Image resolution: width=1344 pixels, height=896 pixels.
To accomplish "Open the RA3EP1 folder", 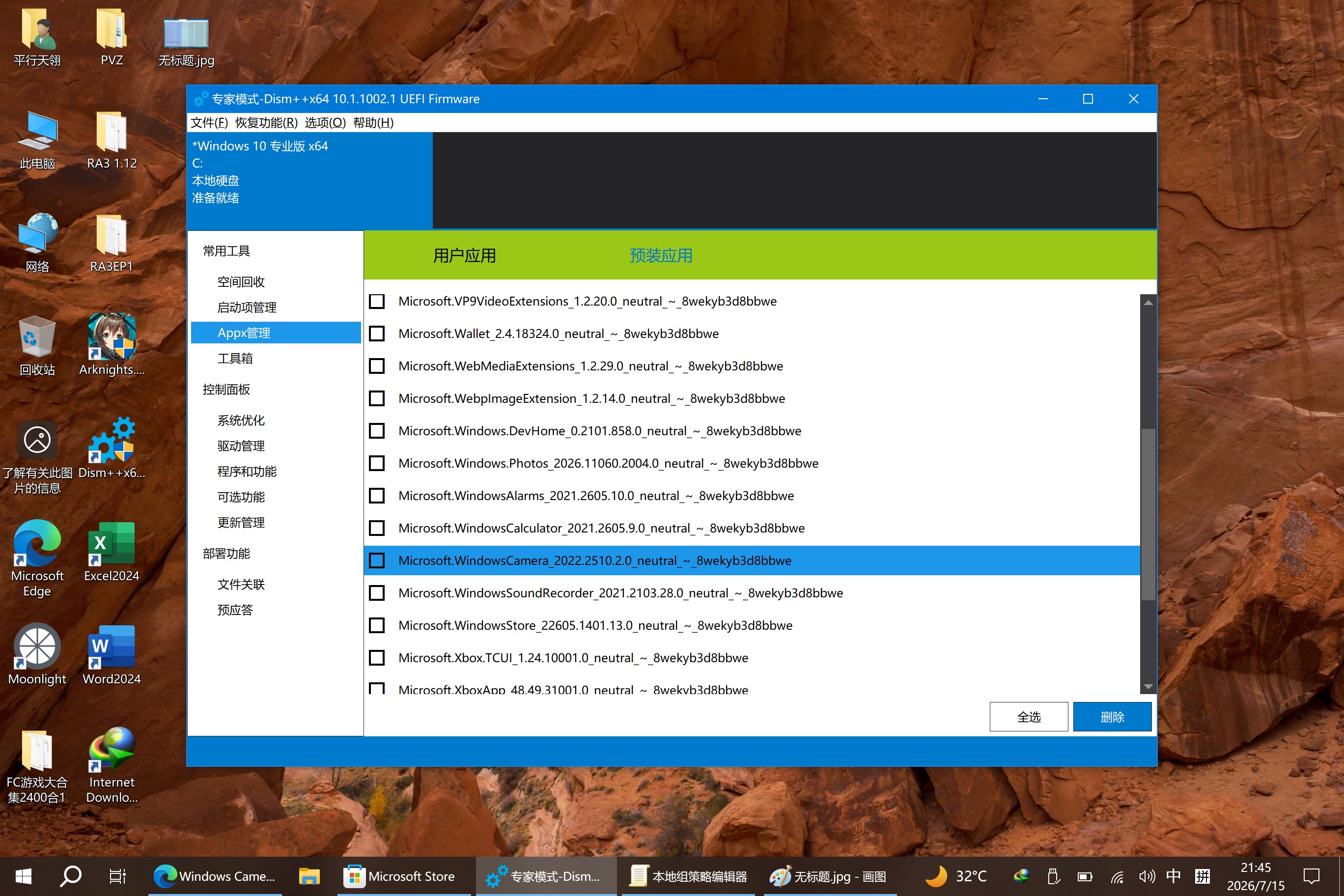I will (x=112, y=243).
